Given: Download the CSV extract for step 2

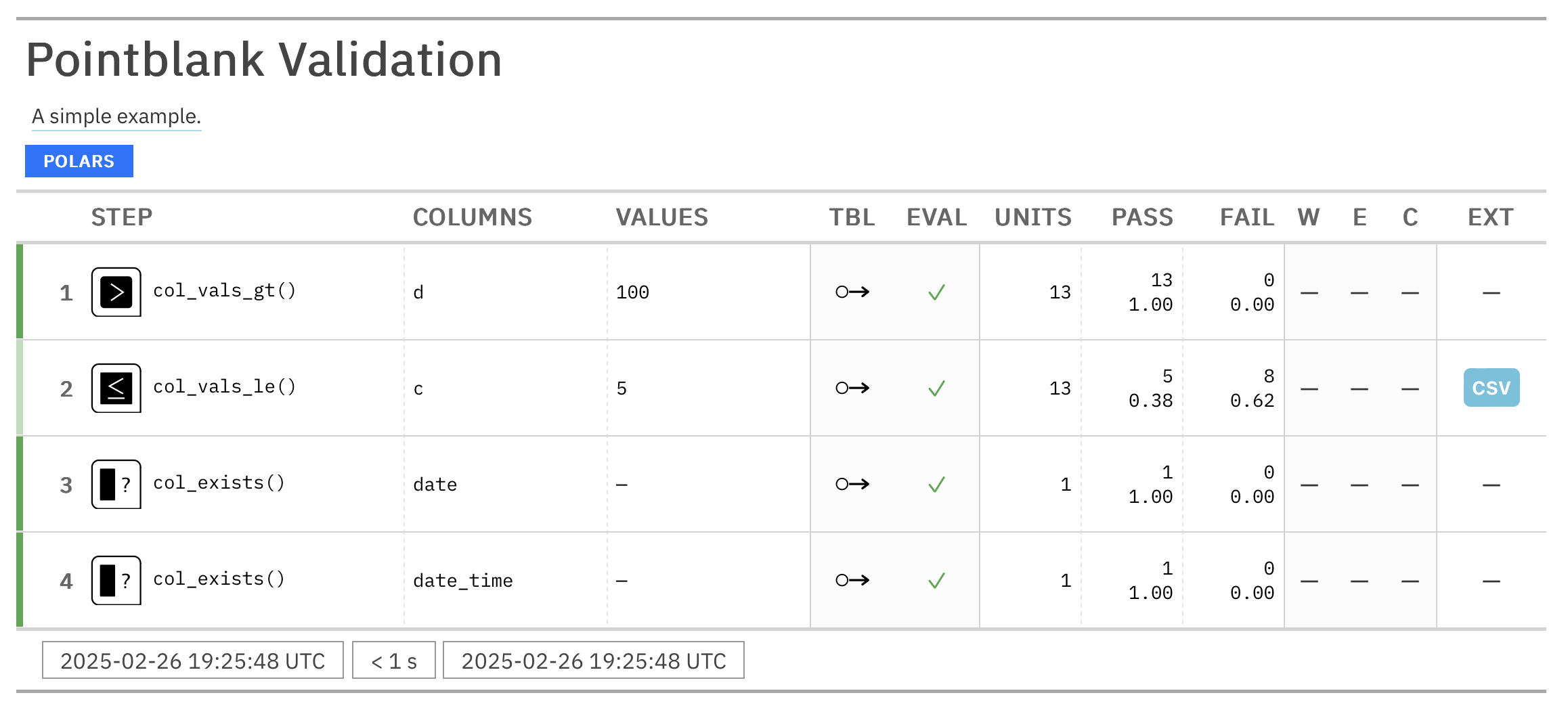Looking at the screenshot, I should (x=1491, y=388).
